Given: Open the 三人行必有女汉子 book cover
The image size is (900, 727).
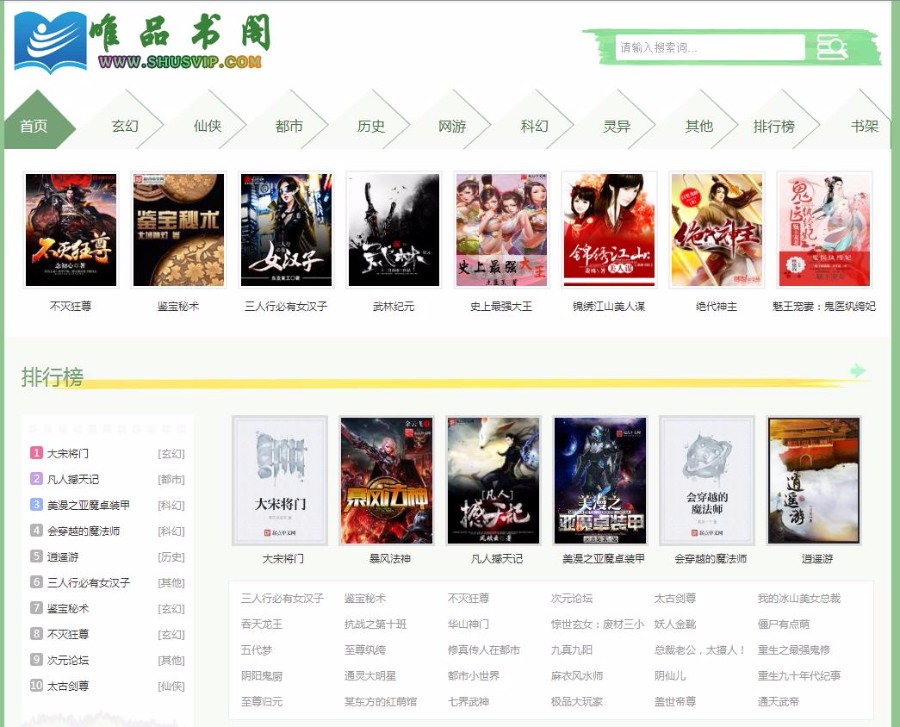Looking at the screenshot, I should pos(286,230).
